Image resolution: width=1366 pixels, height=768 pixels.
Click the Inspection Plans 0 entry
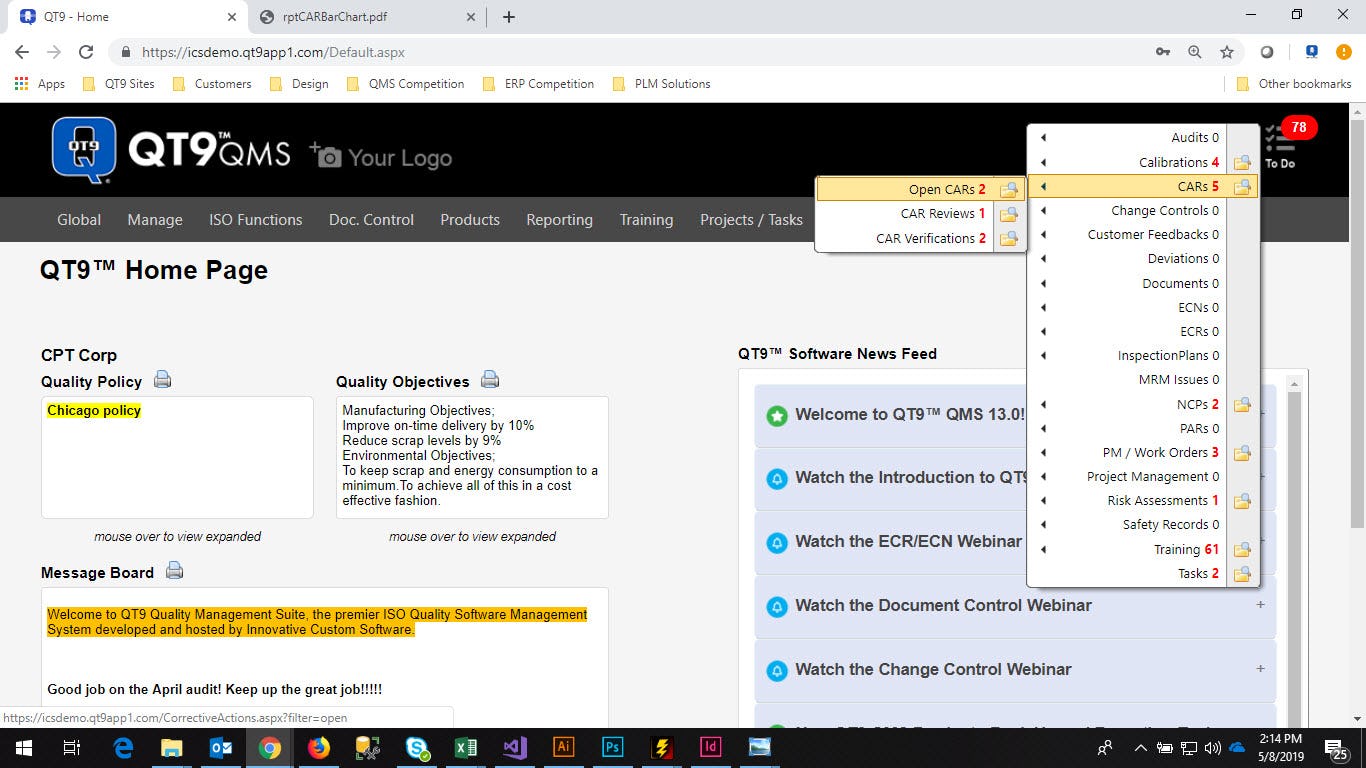[x=1168, y=356]
